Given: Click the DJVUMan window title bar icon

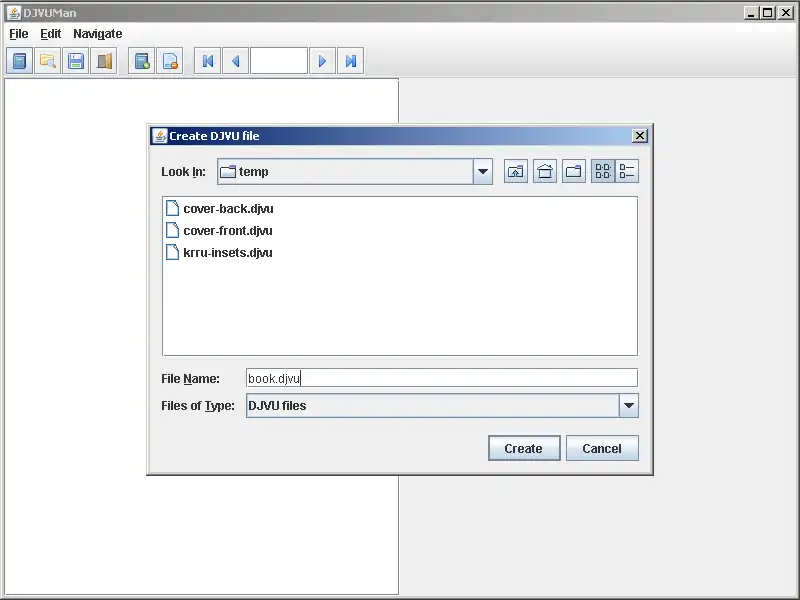Looking at the screenshot, I should pos(14,13).
